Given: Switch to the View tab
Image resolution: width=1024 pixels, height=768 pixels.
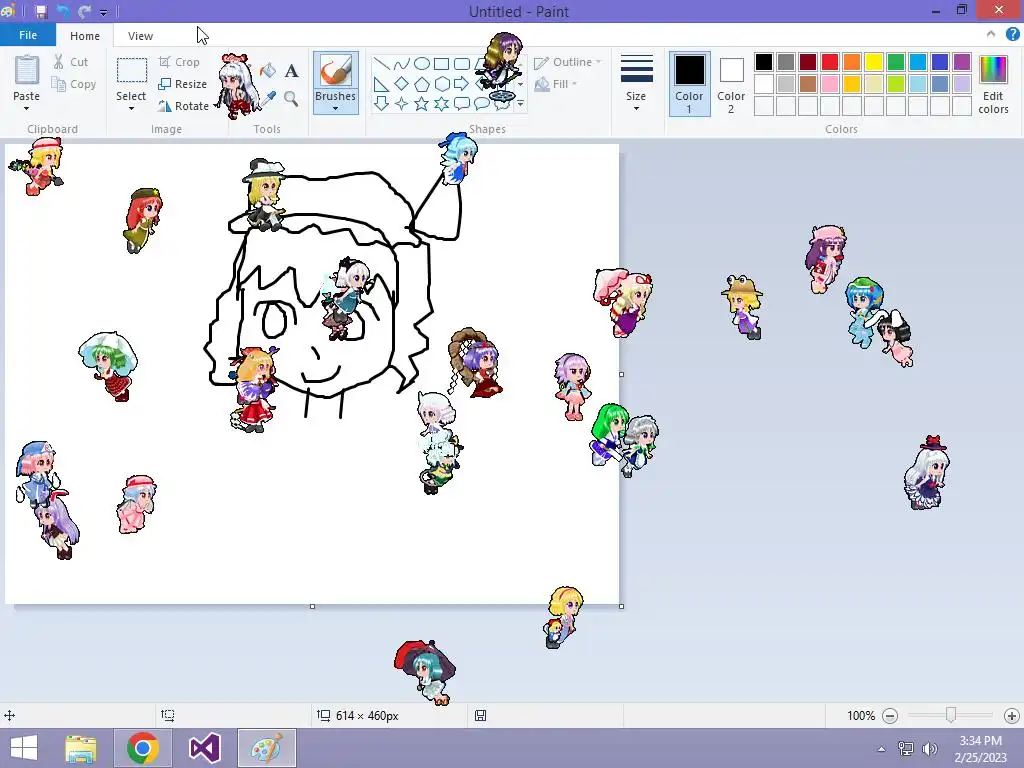Looking at the screenshot, I should click(x=140, y=36).
